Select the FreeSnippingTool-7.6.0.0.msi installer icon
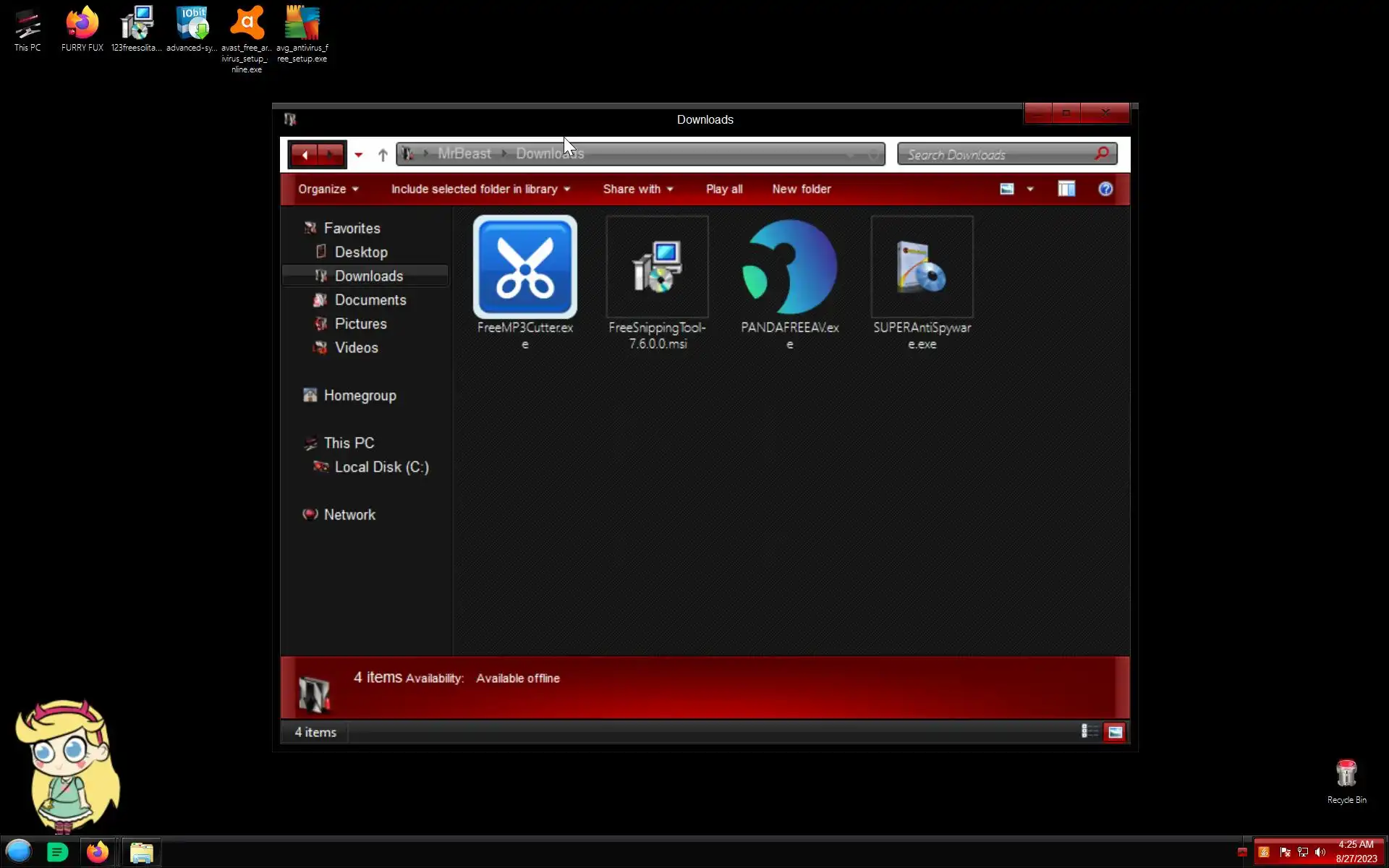Image resolution: width=1389 pixels, height=868 pixels. (657, 268)
